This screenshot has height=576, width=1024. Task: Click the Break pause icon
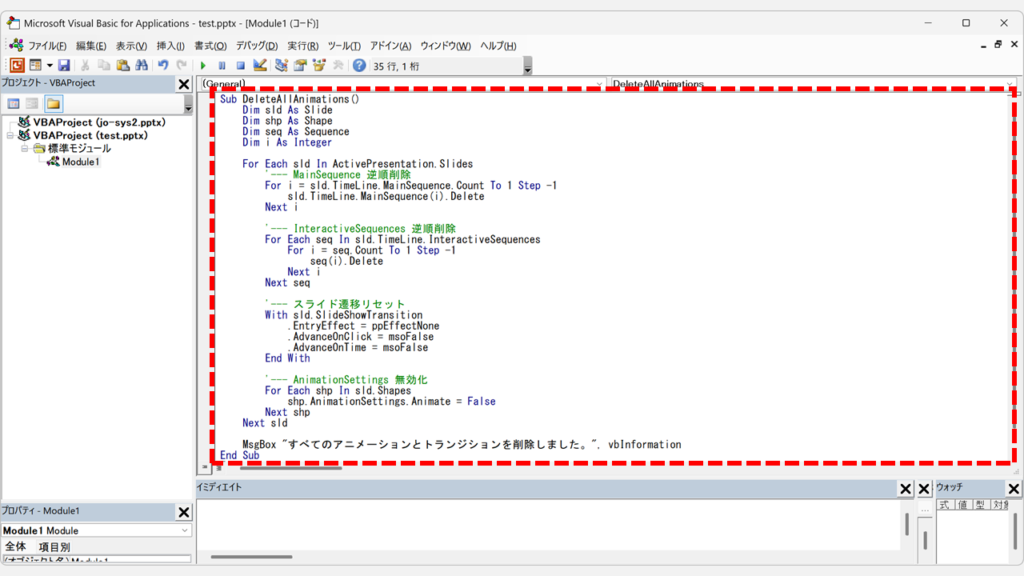[x=222, y=65]
